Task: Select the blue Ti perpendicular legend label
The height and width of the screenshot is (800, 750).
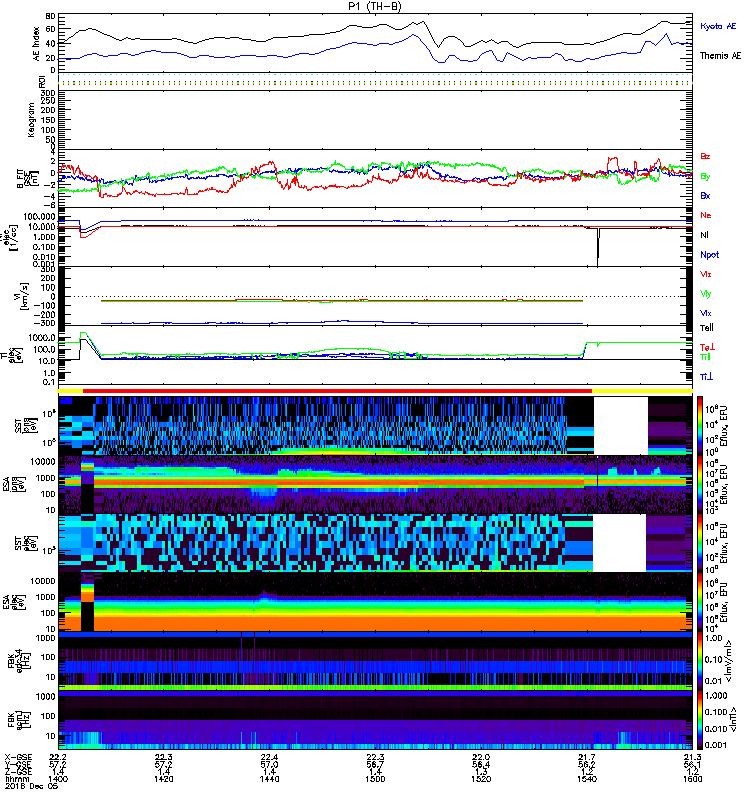Action: (x=706, y=377)
